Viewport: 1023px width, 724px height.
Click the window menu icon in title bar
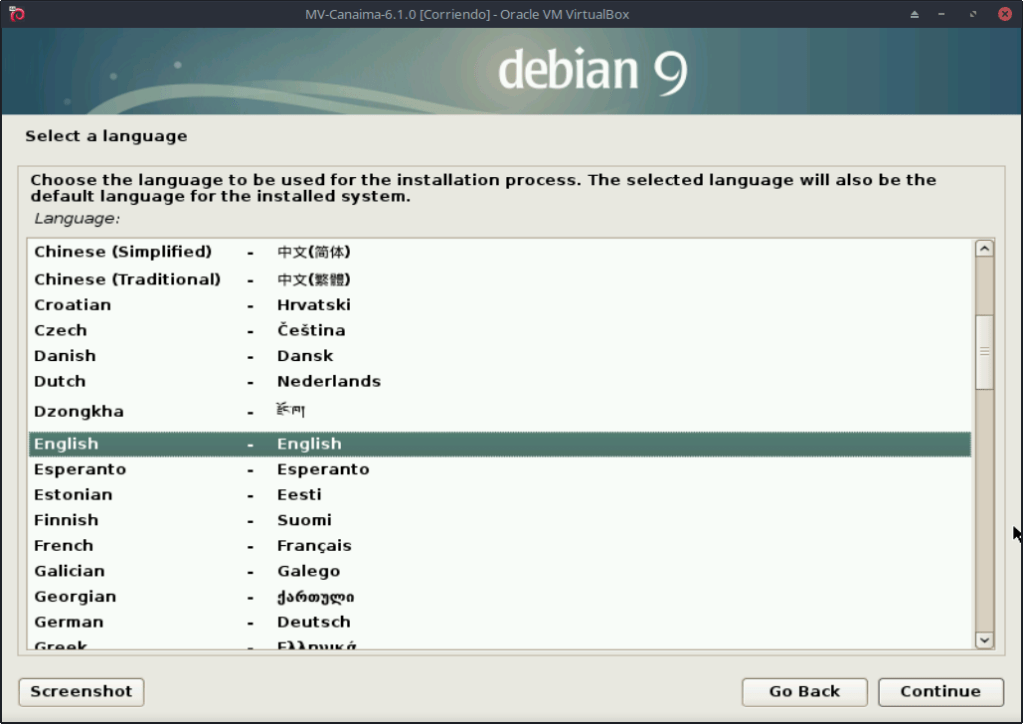coord(16,14)
